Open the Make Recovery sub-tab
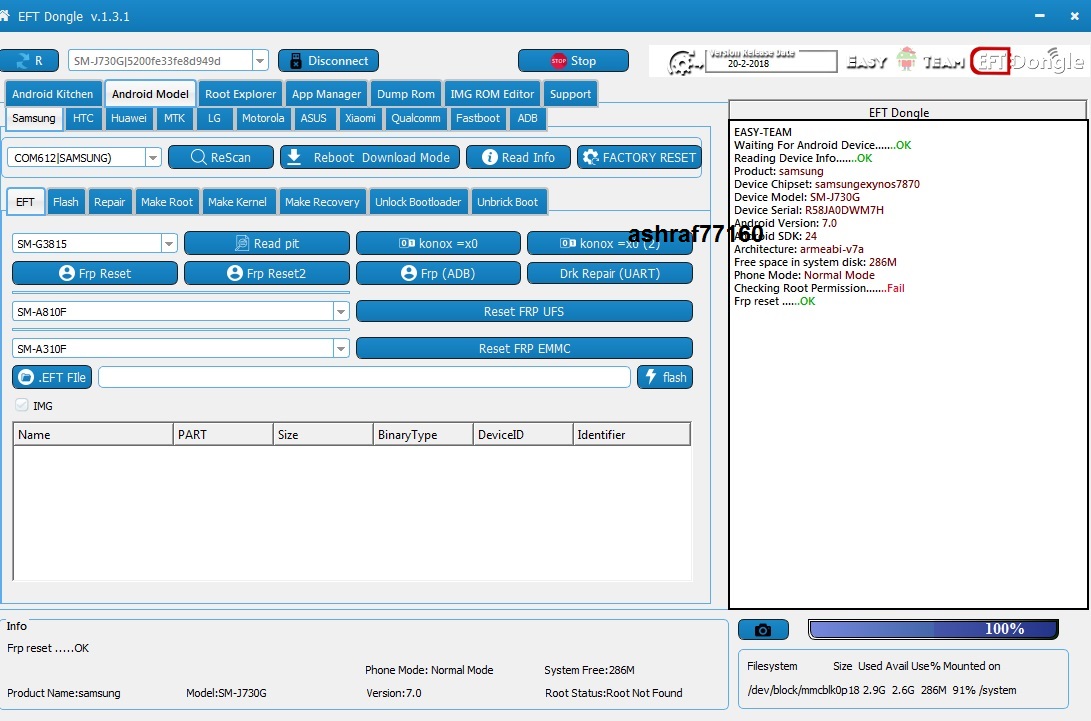1091x721 pixels. click(x=322, y=202)
